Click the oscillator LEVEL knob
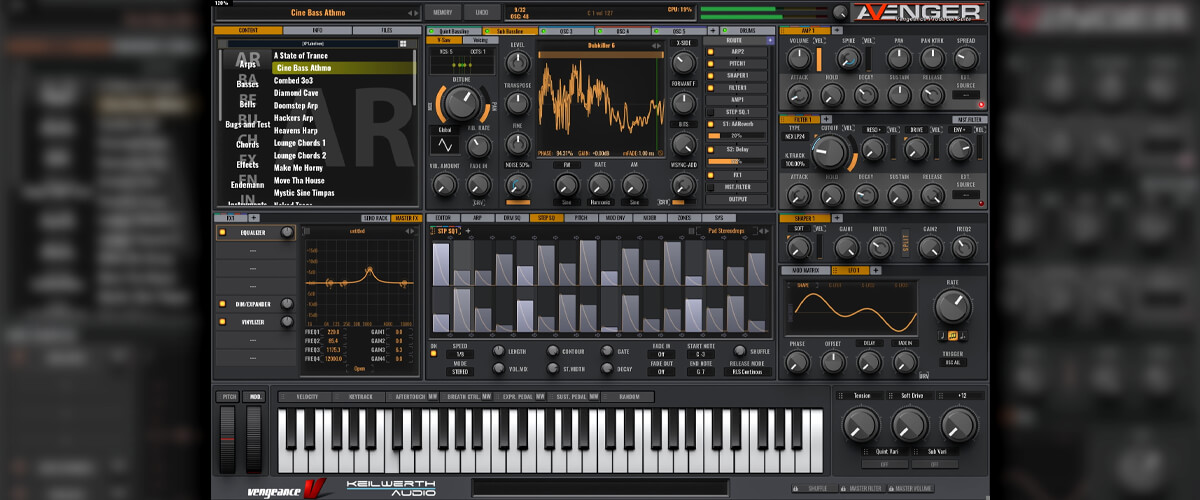The height and width of the screenshot is (500, 1200). 517,62
